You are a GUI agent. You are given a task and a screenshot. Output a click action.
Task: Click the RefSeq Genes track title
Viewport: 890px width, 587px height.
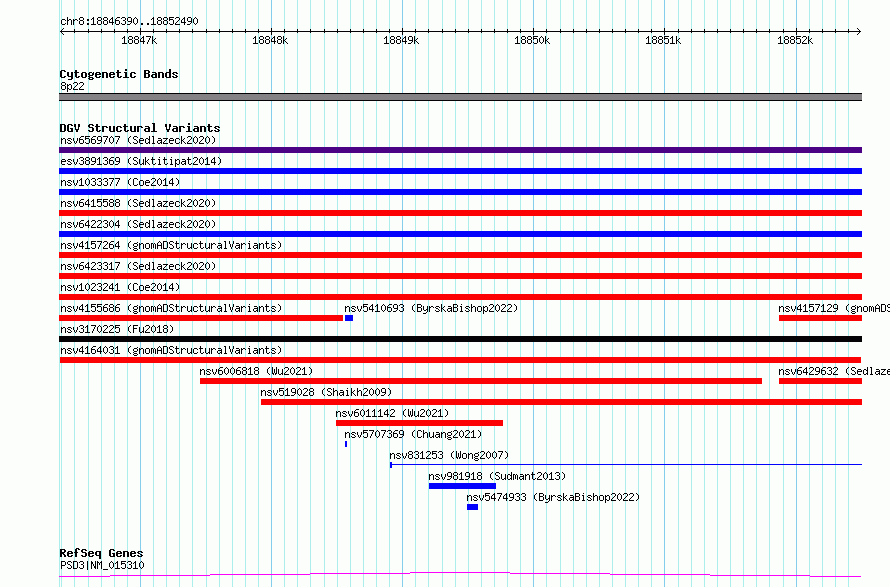[x=101, y=554]
